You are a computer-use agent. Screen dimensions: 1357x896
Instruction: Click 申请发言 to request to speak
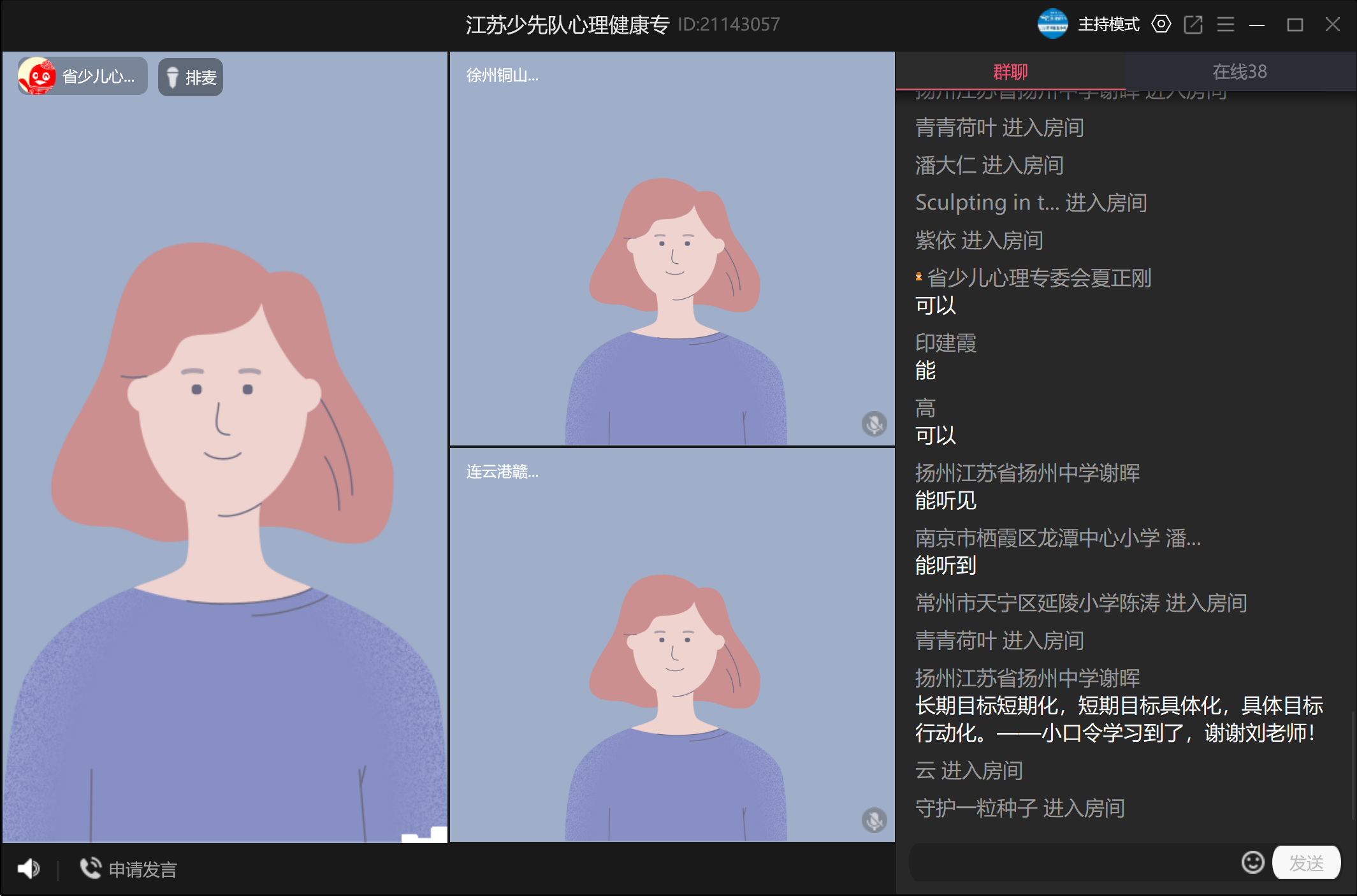142,869
